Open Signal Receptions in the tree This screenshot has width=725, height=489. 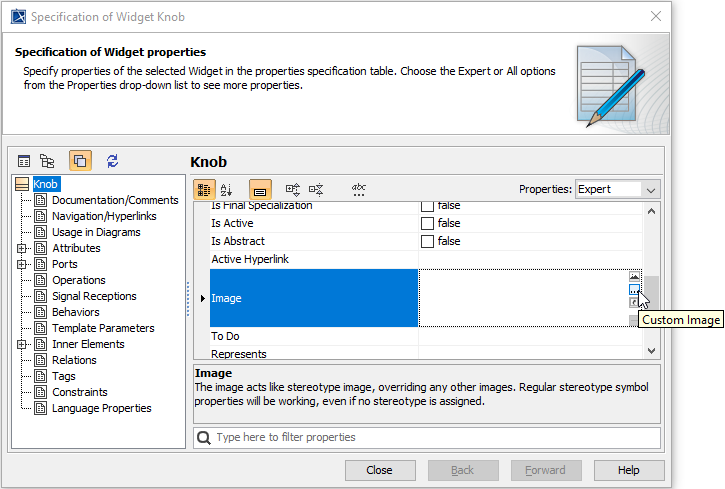tap(94, 296)
